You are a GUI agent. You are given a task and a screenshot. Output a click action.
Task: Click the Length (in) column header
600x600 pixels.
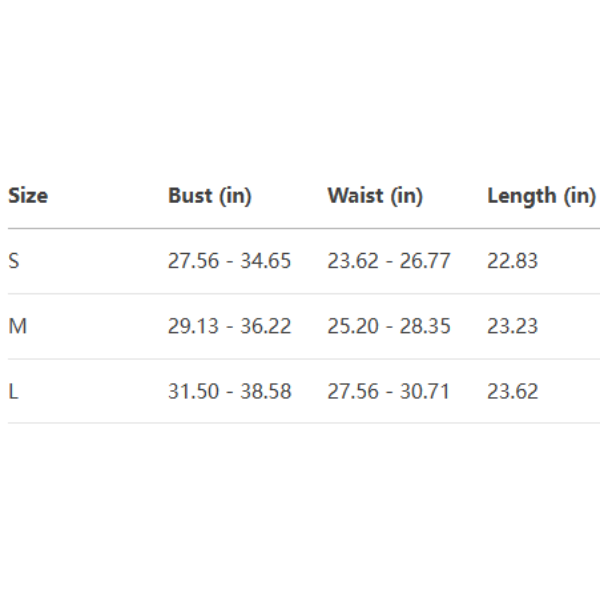(541, 196)
